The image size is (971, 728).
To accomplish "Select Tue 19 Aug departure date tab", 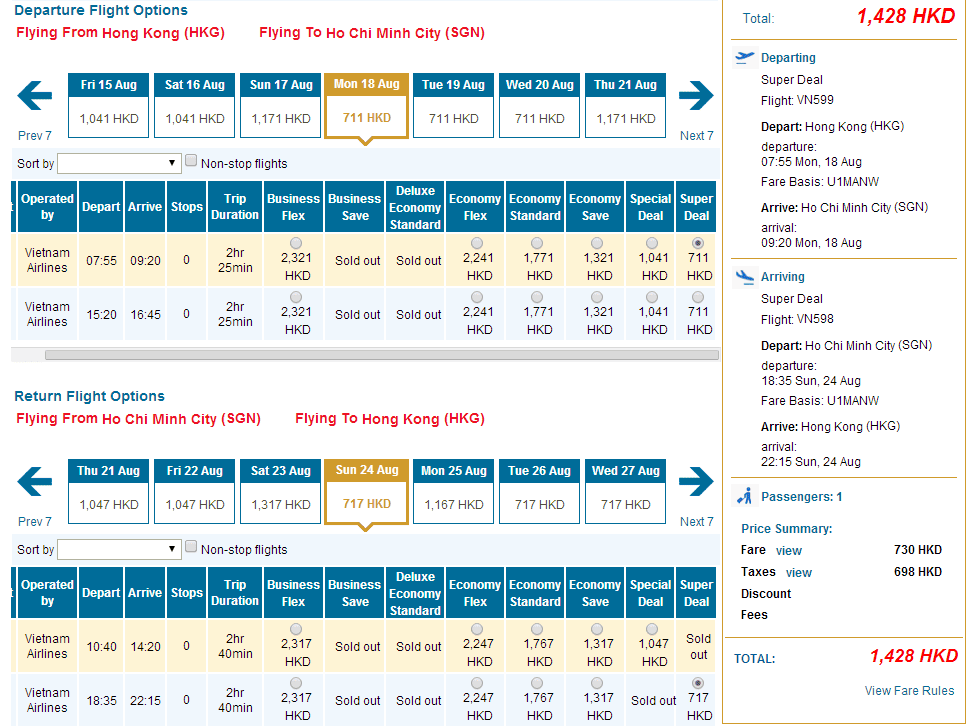I will click(x=453, y=105).
